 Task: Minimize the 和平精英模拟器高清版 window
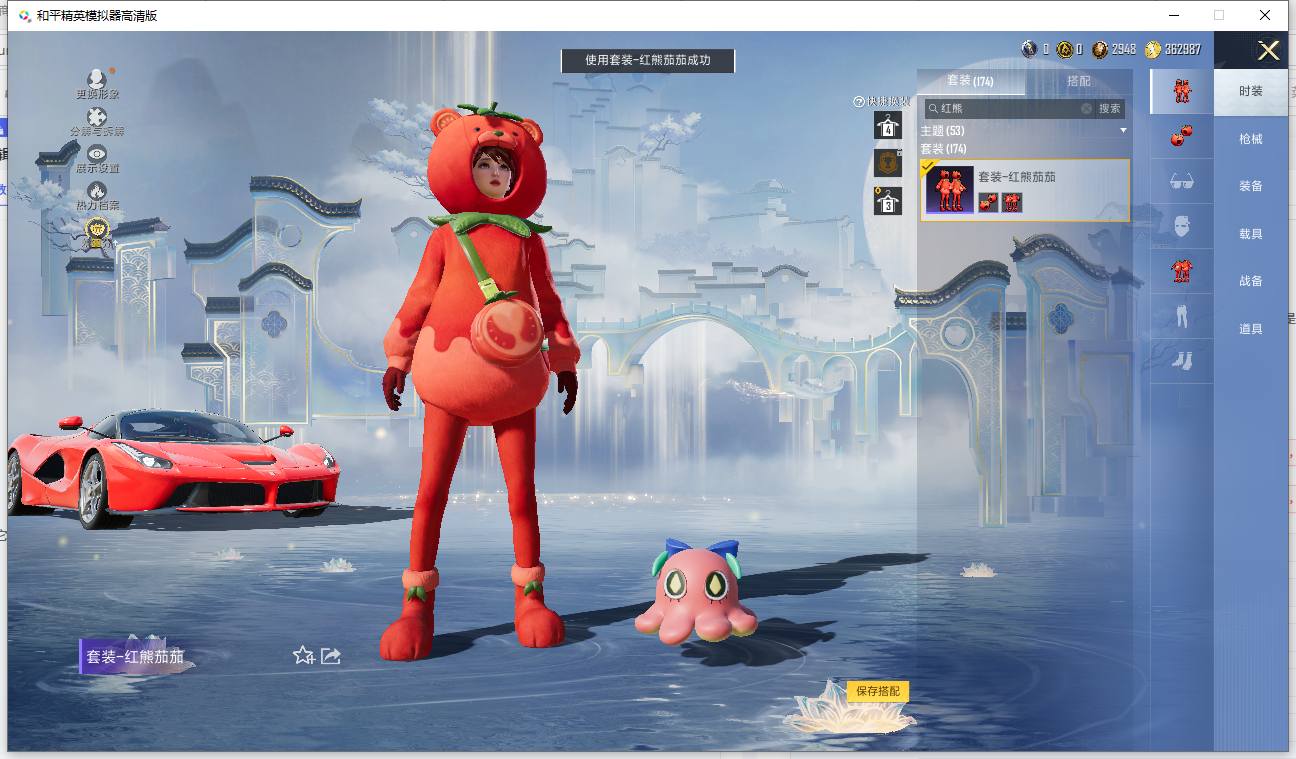[1173, 15]
